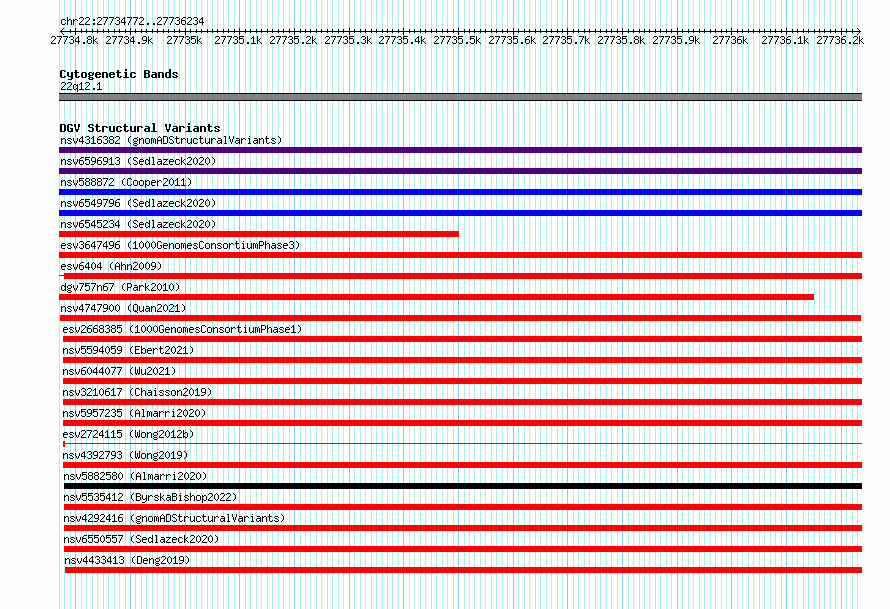The image size is (890, 609).
Task: Select the red bar for nsv5535412
Action: [463, 507]
